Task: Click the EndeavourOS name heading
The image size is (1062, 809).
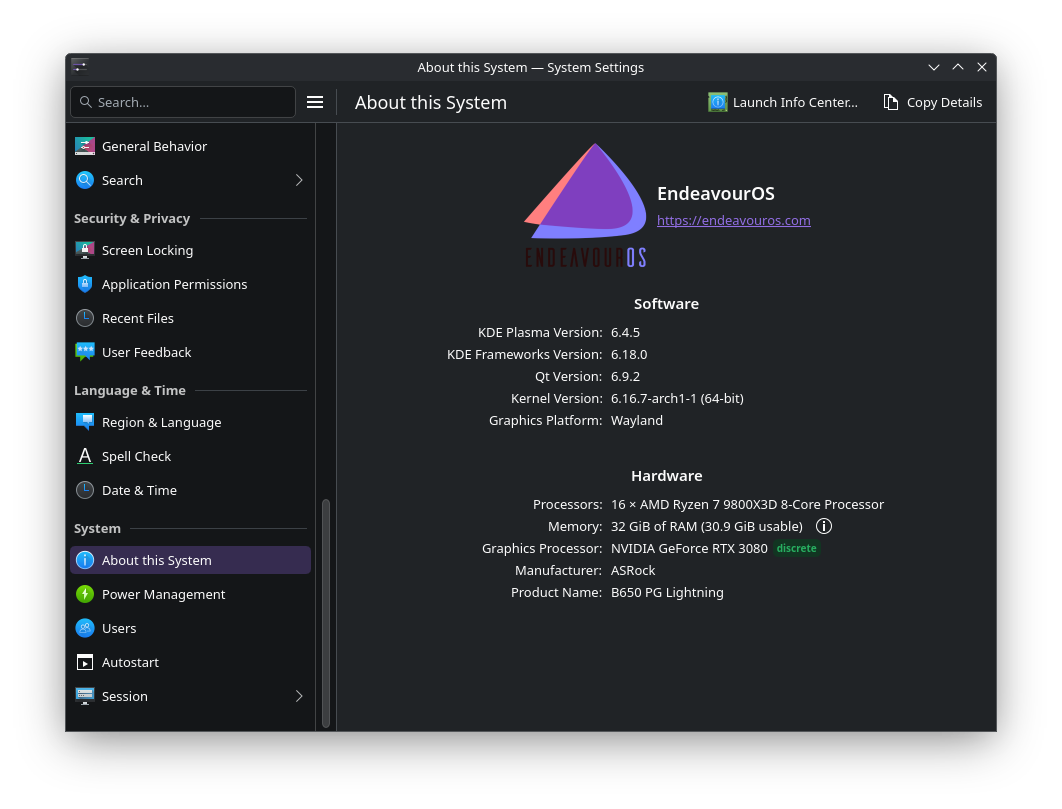Action: coord(716,193)
